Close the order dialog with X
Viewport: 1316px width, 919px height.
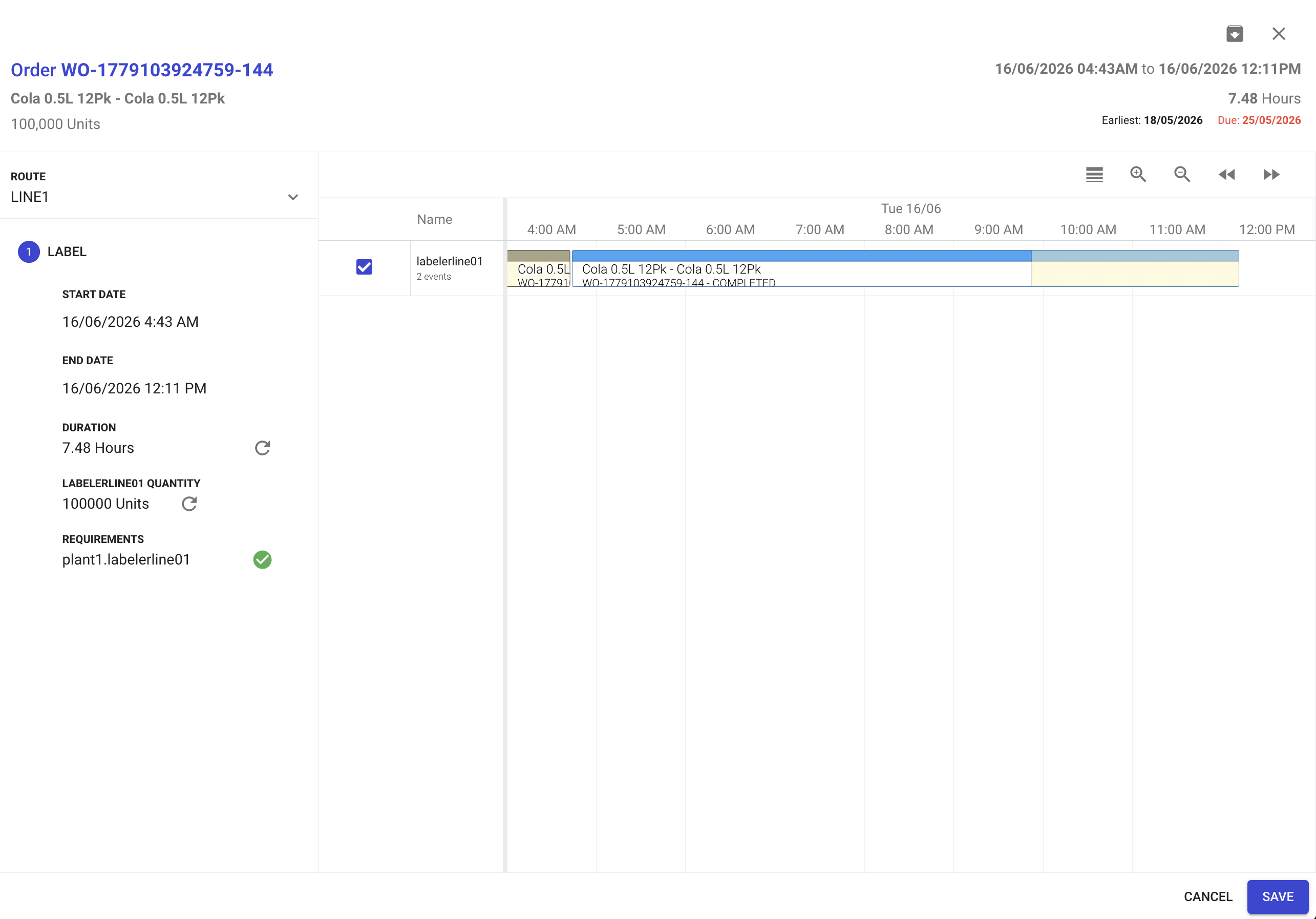[1279, 34]
